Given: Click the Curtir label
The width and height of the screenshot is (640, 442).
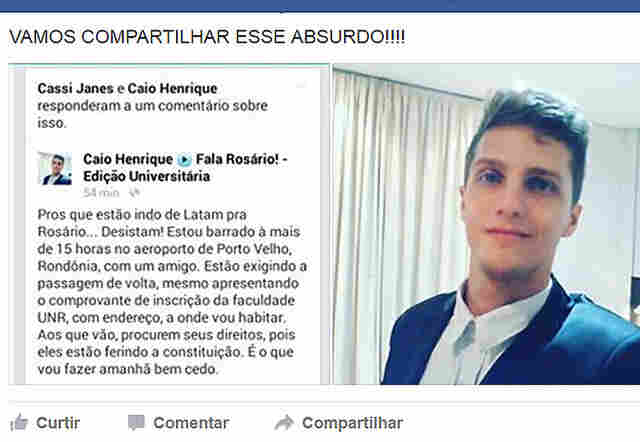Looking at the screenshot, I should tap(58, 423).
